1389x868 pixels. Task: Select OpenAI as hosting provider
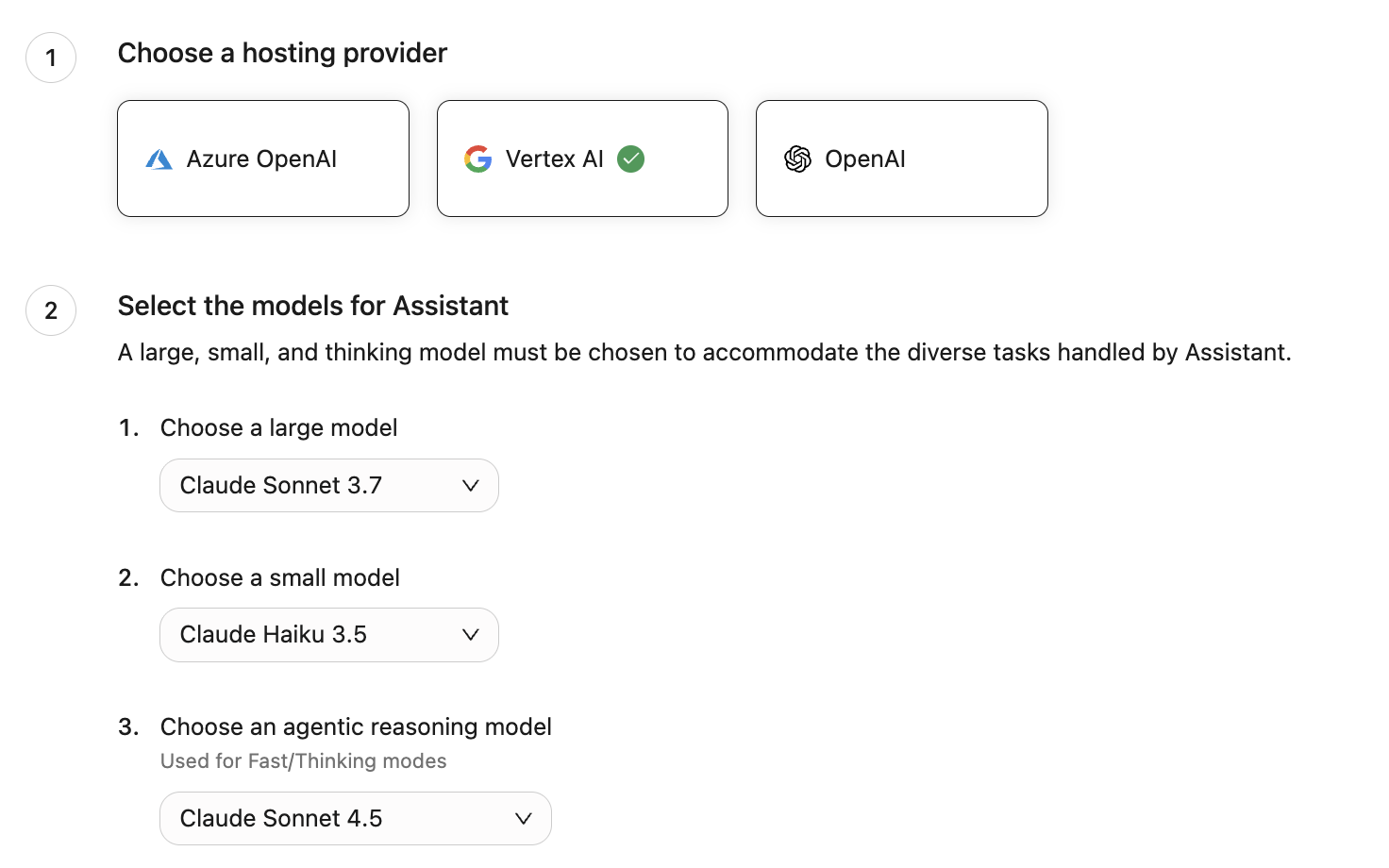point(901,158)
